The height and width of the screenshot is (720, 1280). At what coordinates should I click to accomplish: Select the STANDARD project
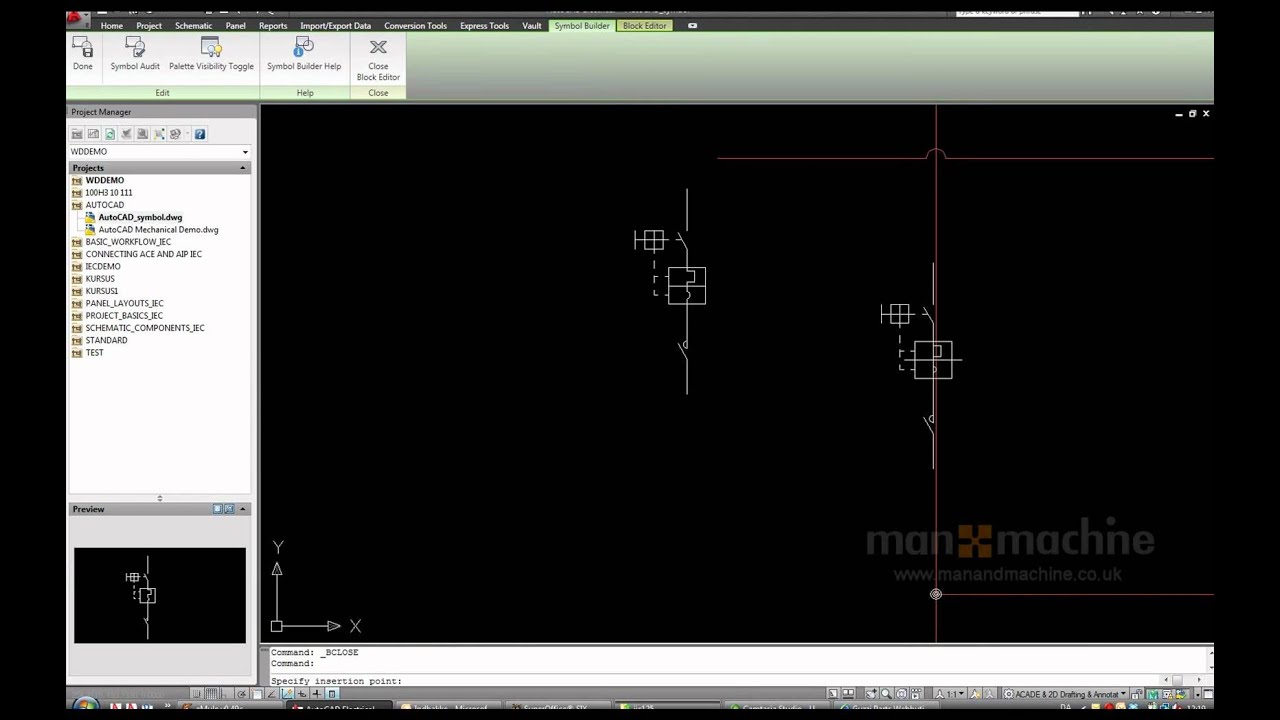pyautogui.click(x=106, y=340)
